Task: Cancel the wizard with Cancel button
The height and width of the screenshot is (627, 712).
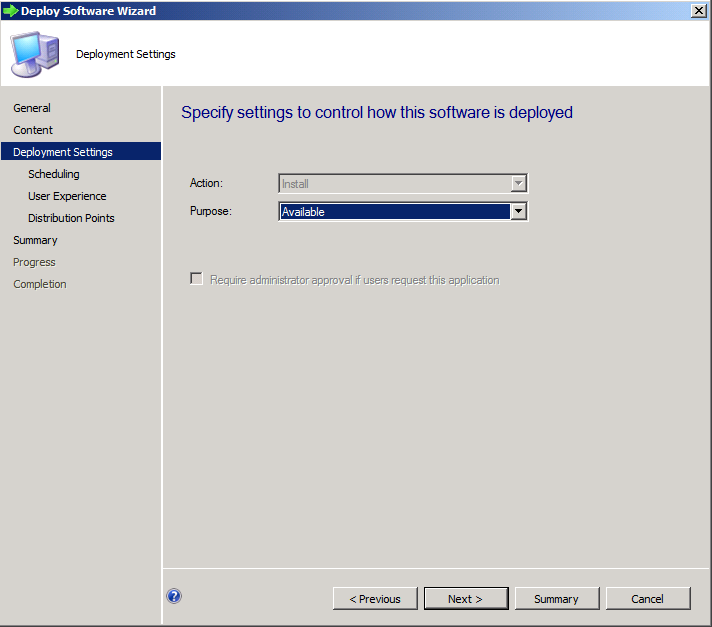Action: [648, 598]
